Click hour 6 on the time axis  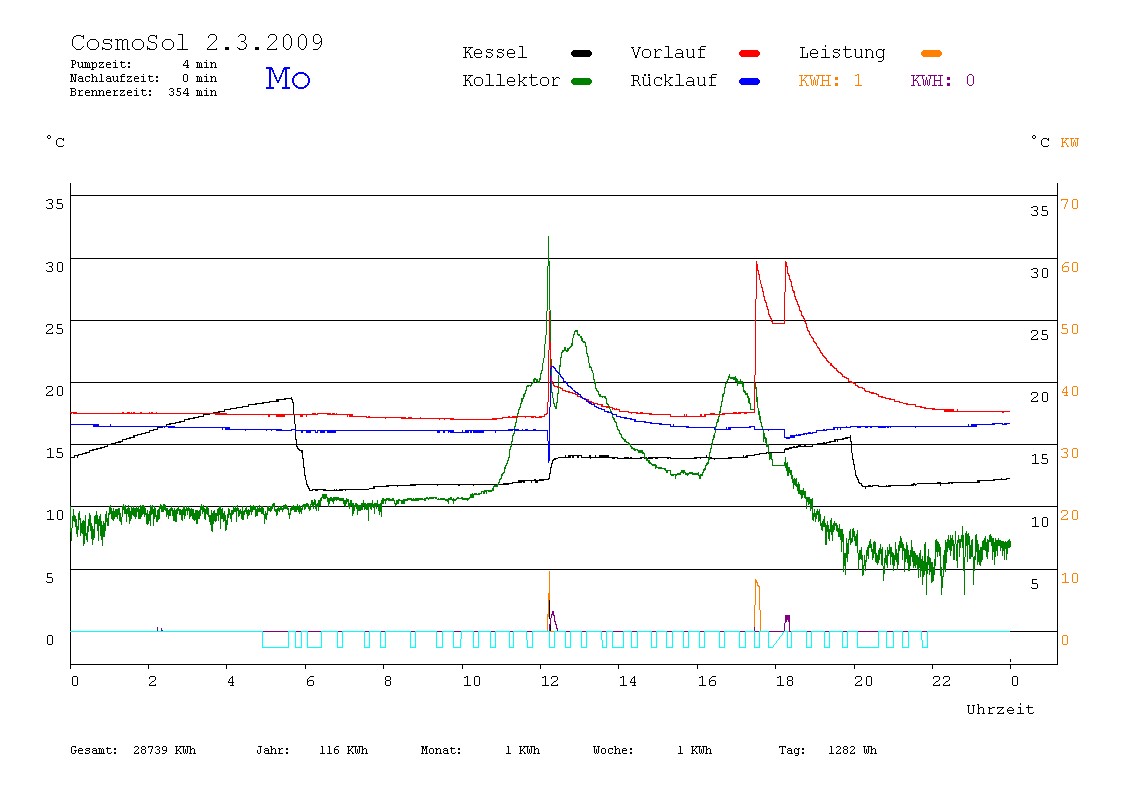(310, 682)
